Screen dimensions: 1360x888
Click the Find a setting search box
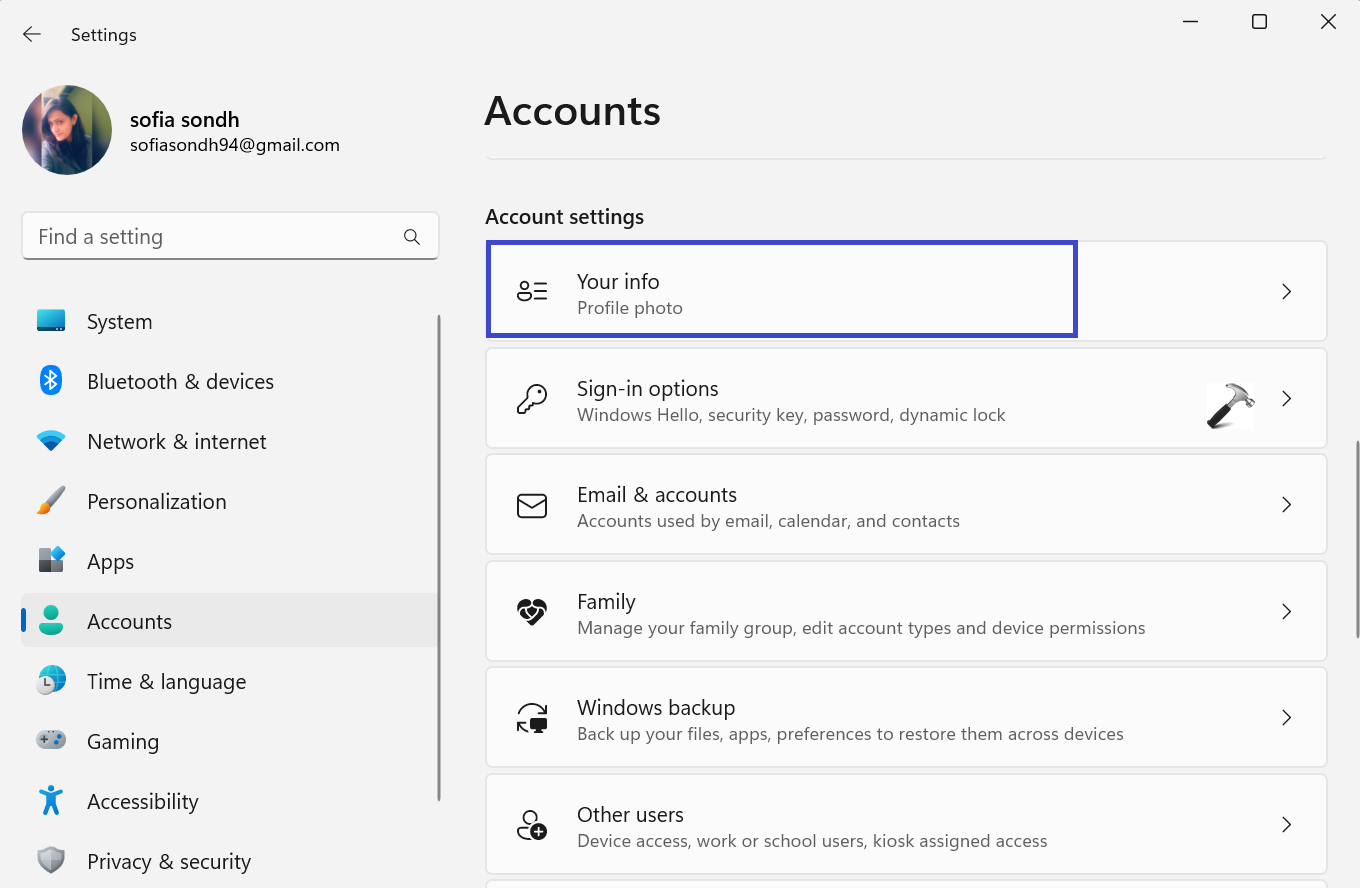pos(215,237)
